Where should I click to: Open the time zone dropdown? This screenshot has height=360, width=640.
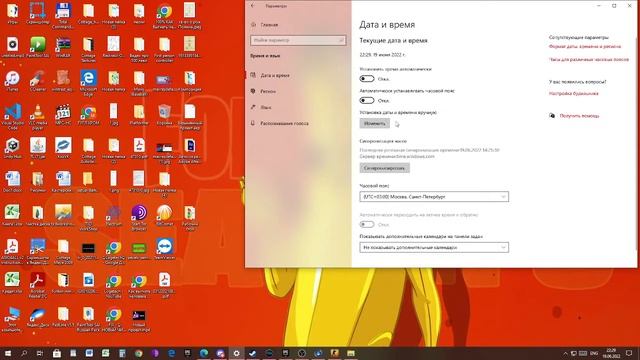point(434,197)
